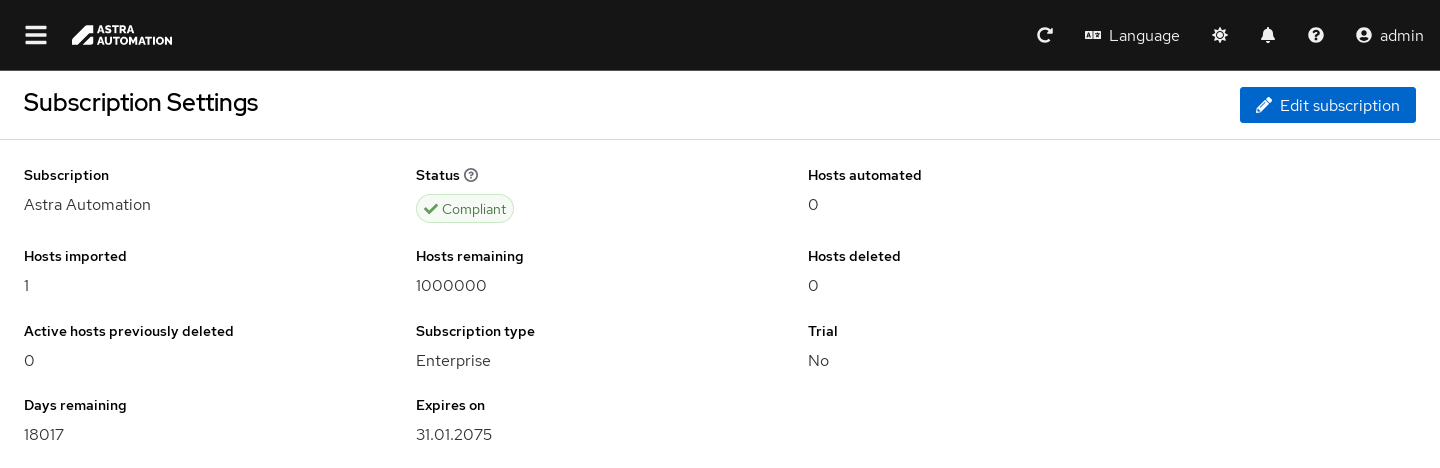Click the Enterprise subscription type value

453,361
